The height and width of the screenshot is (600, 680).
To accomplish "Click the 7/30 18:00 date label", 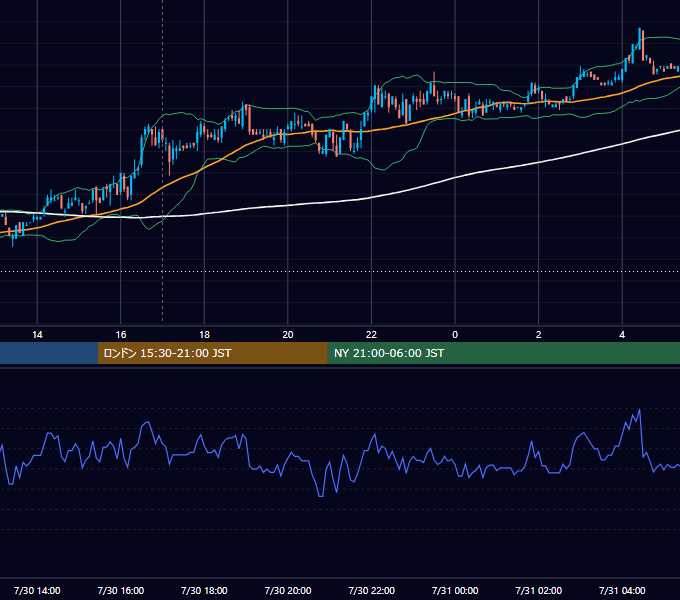I will pyautogui.click(x=204, y=590).
